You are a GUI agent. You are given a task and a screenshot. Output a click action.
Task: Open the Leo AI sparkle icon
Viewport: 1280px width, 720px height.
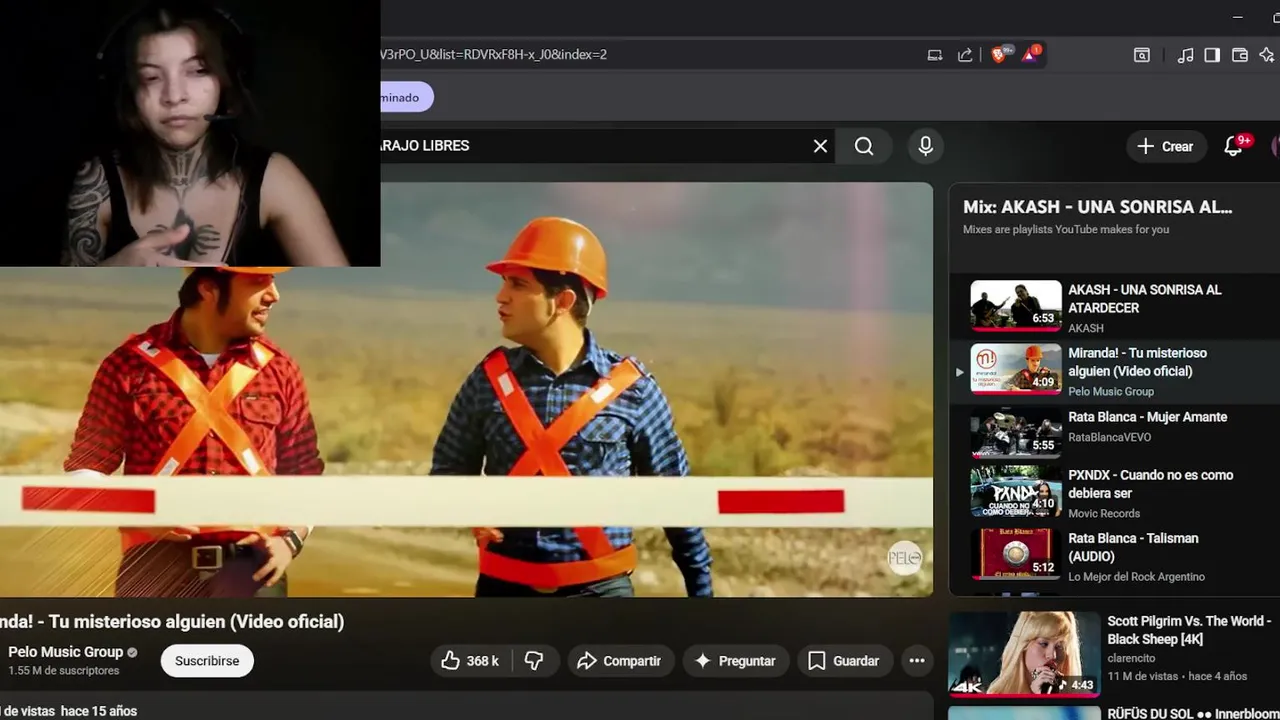coord(1268,55)
